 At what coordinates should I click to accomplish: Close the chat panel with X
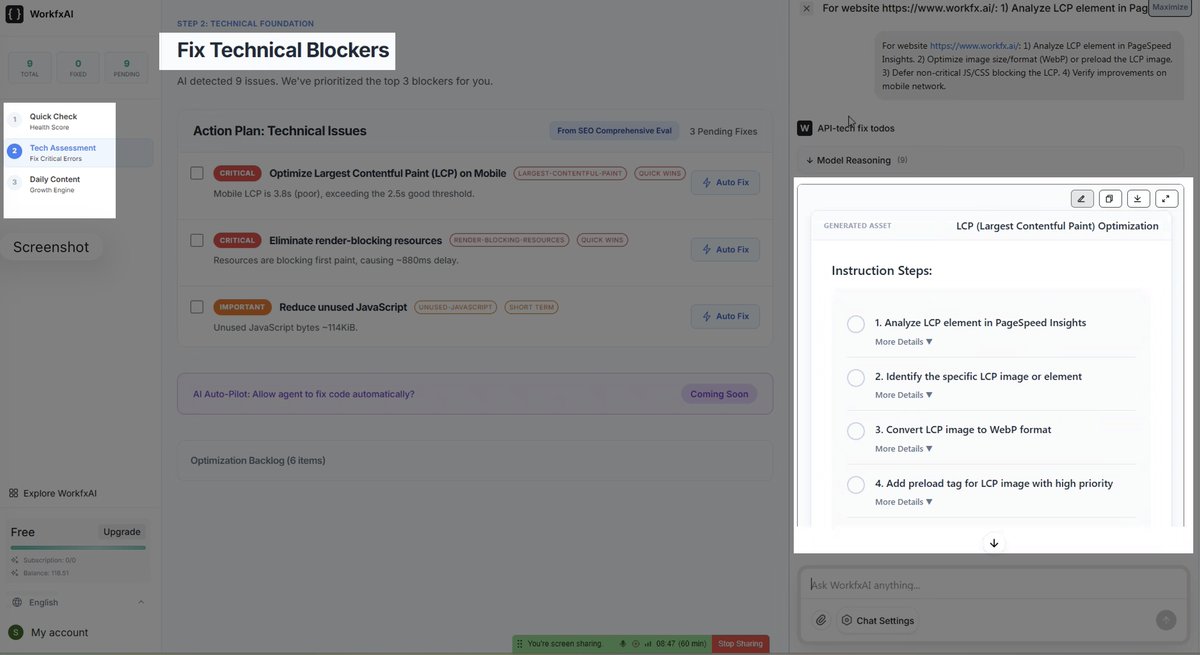click(x=807, y=8)
